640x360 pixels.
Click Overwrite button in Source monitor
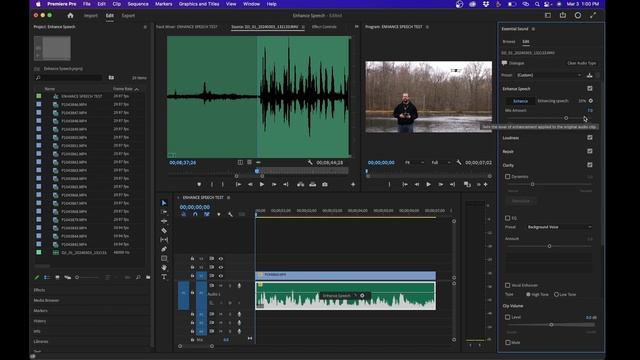(x=313, y=184)
